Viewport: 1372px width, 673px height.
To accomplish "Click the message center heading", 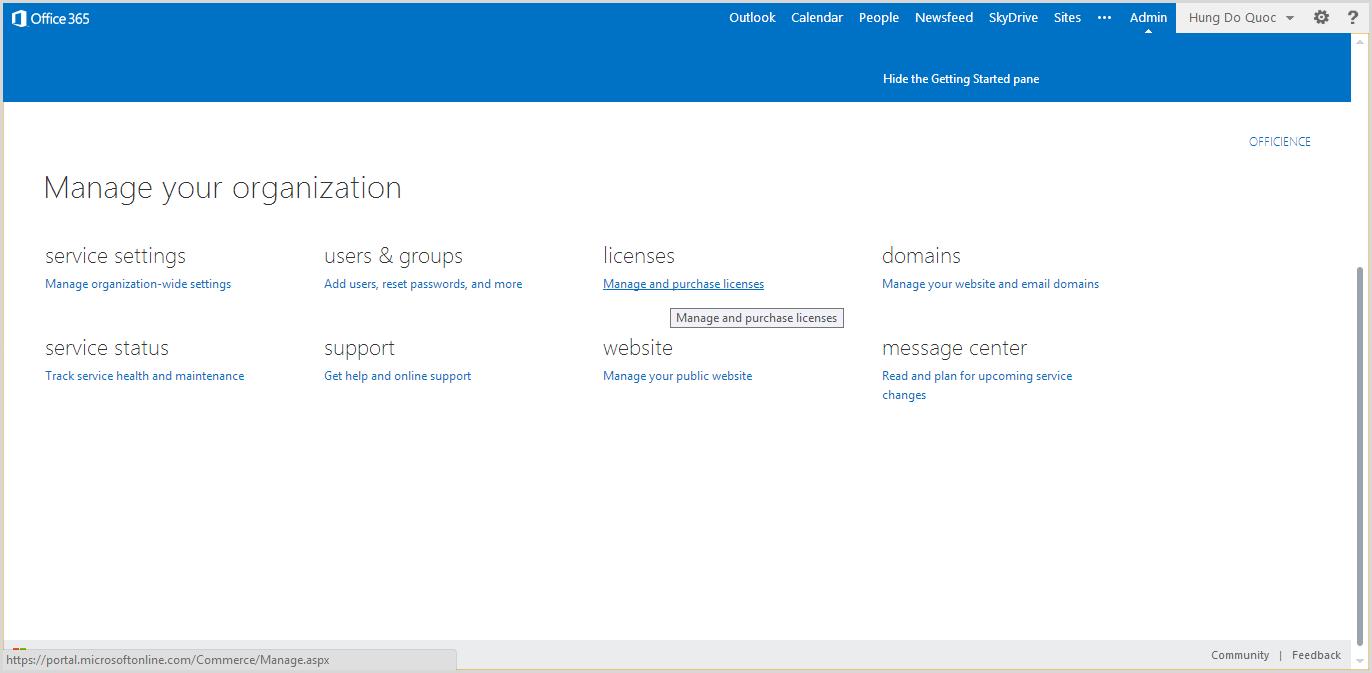I will coord(954,348).
